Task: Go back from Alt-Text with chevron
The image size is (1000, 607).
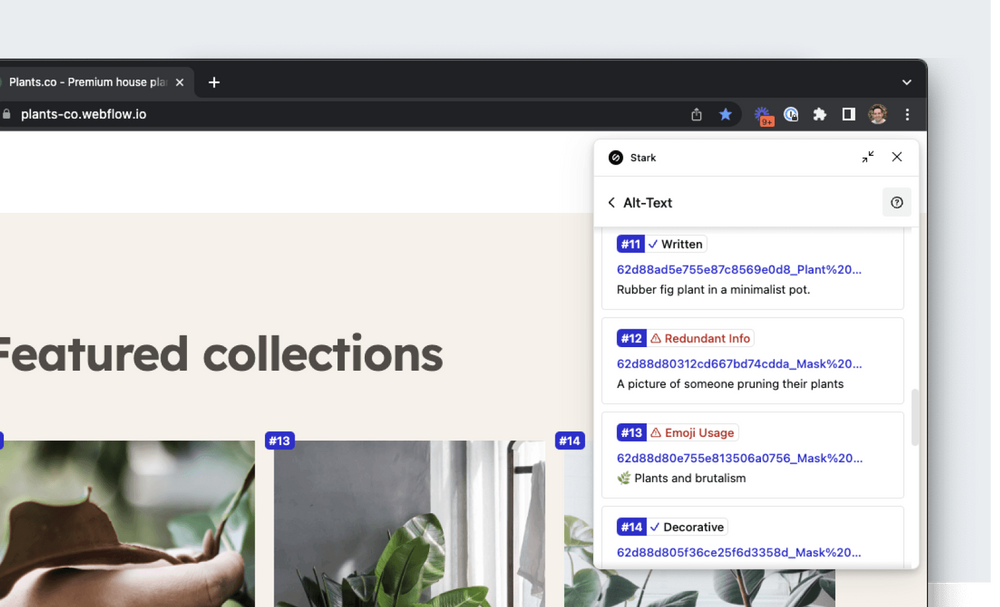Action: [x=612, y=203]
